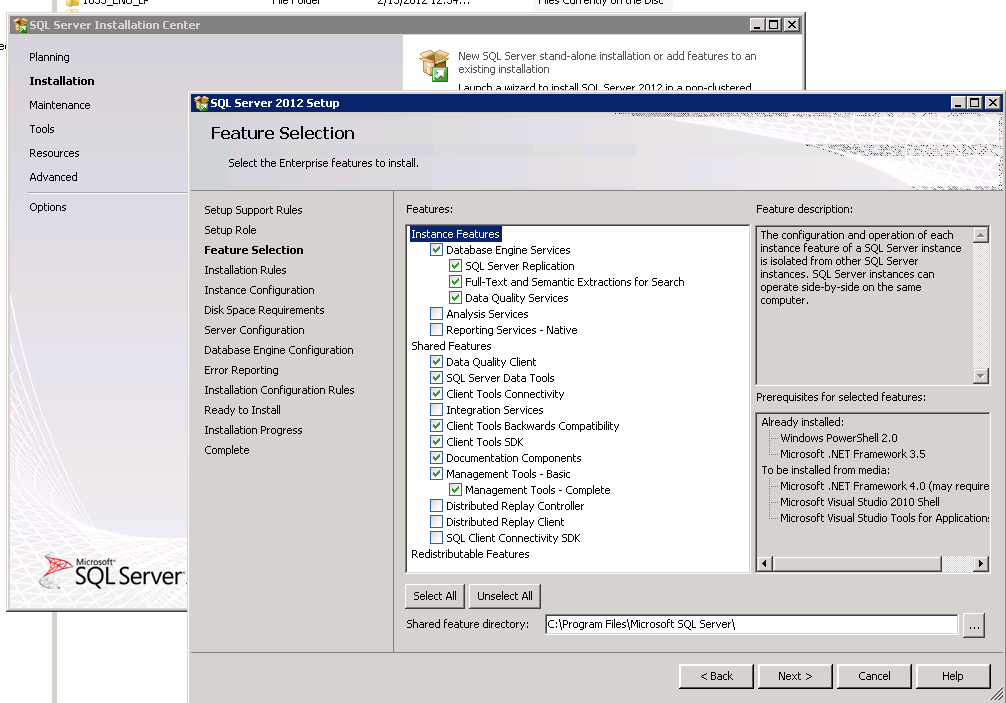Click the new stand-alone installation box icon
Image resolution: width=1006 pixels, height=703 pixels.
point(434,65)
